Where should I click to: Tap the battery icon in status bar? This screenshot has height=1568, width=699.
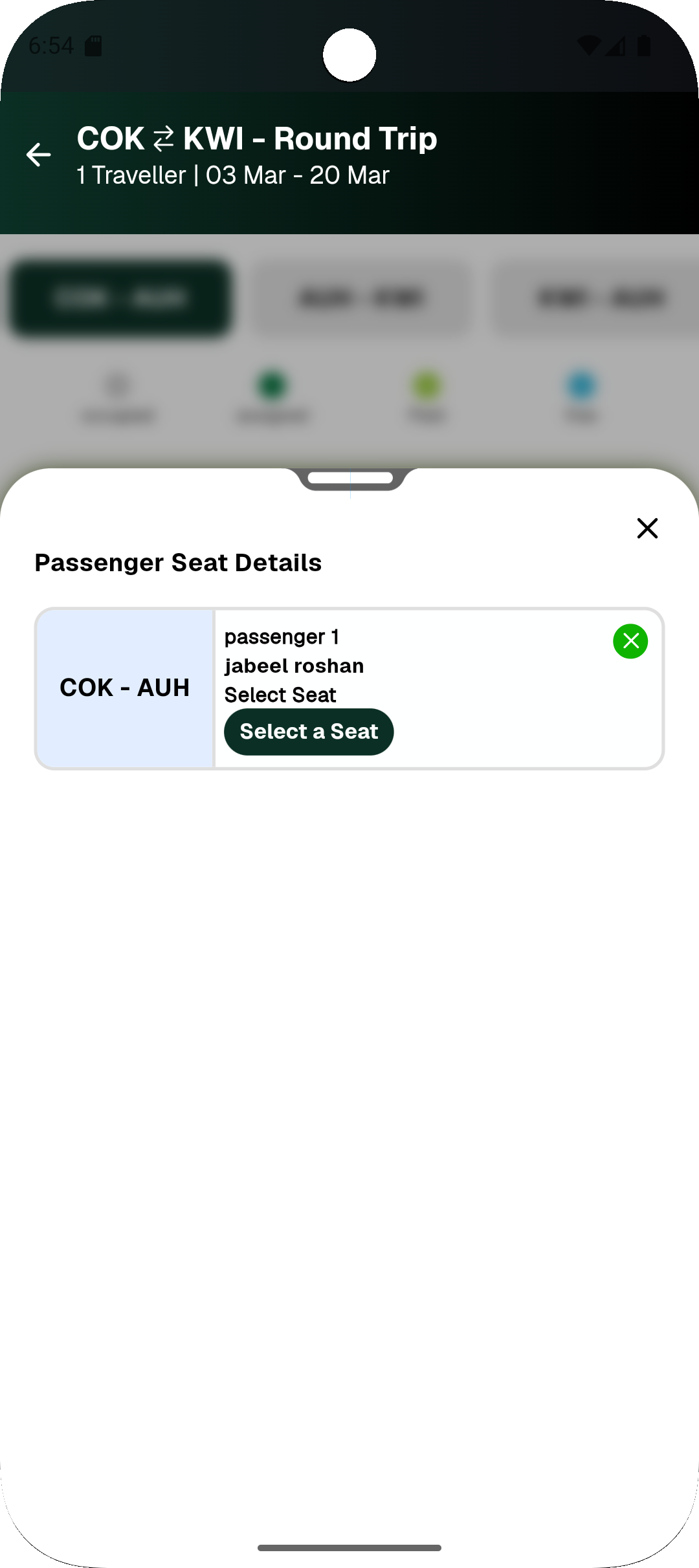(x=644, y=46)
